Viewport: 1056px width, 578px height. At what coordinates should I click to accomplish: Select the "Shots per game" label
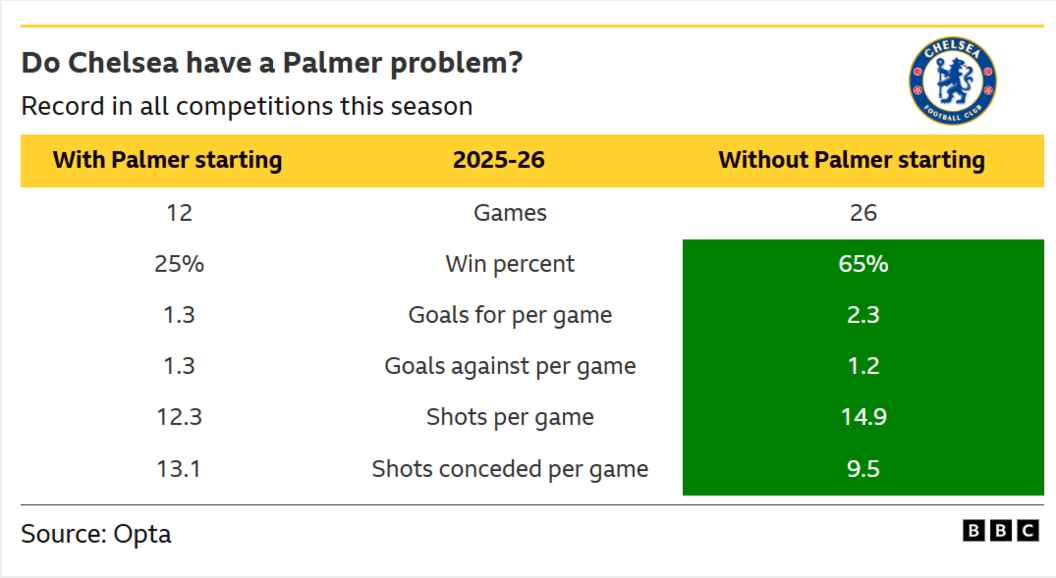[x=510, y=417]
